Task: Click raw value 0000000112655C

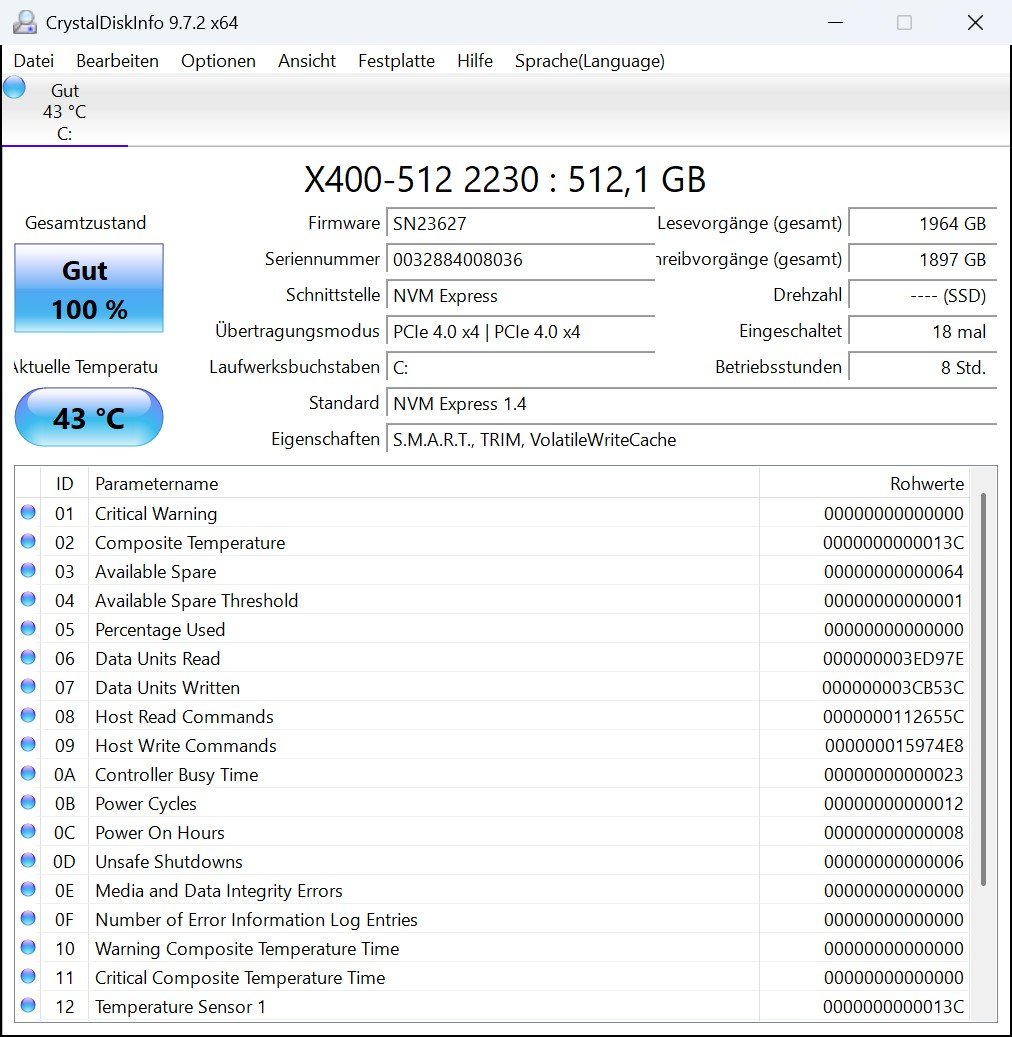Action: (893, 717)
